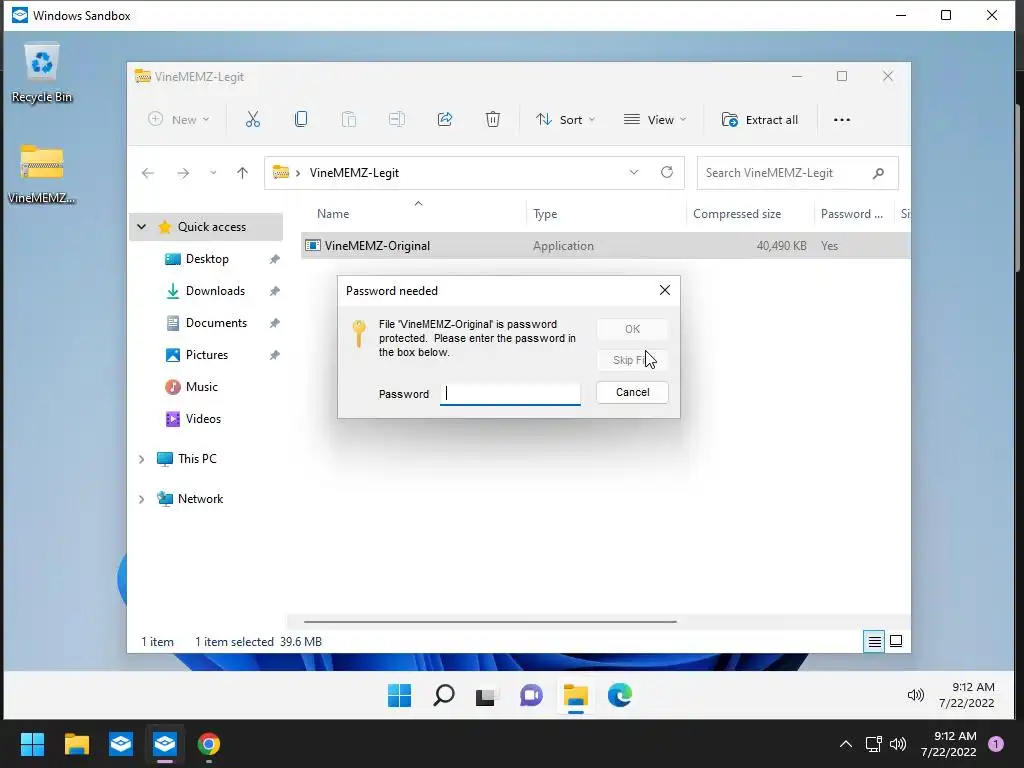Open Start menu in the Sandbox taskbar
This screenshot has width=1024, height=768.
[x=400, y=696]
